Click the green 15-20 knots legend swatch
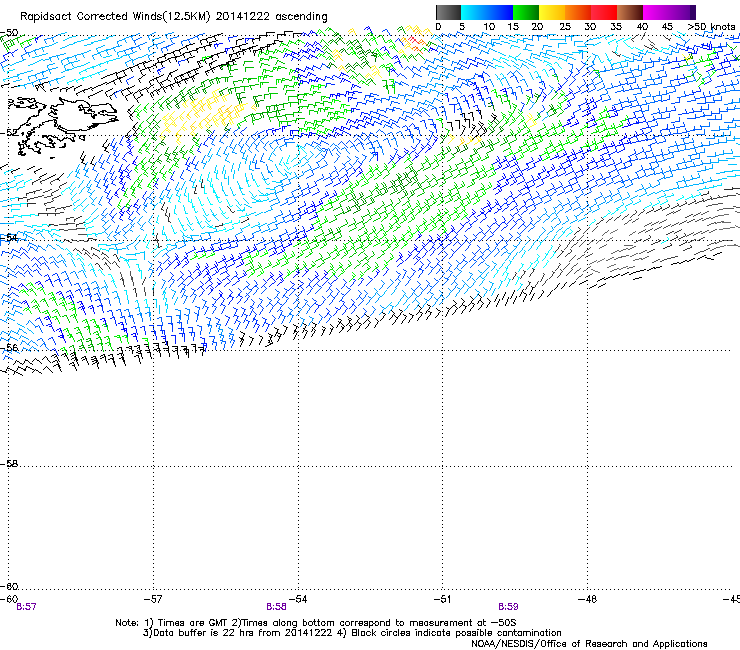This screenshot has height=650, width=740. 525,12
